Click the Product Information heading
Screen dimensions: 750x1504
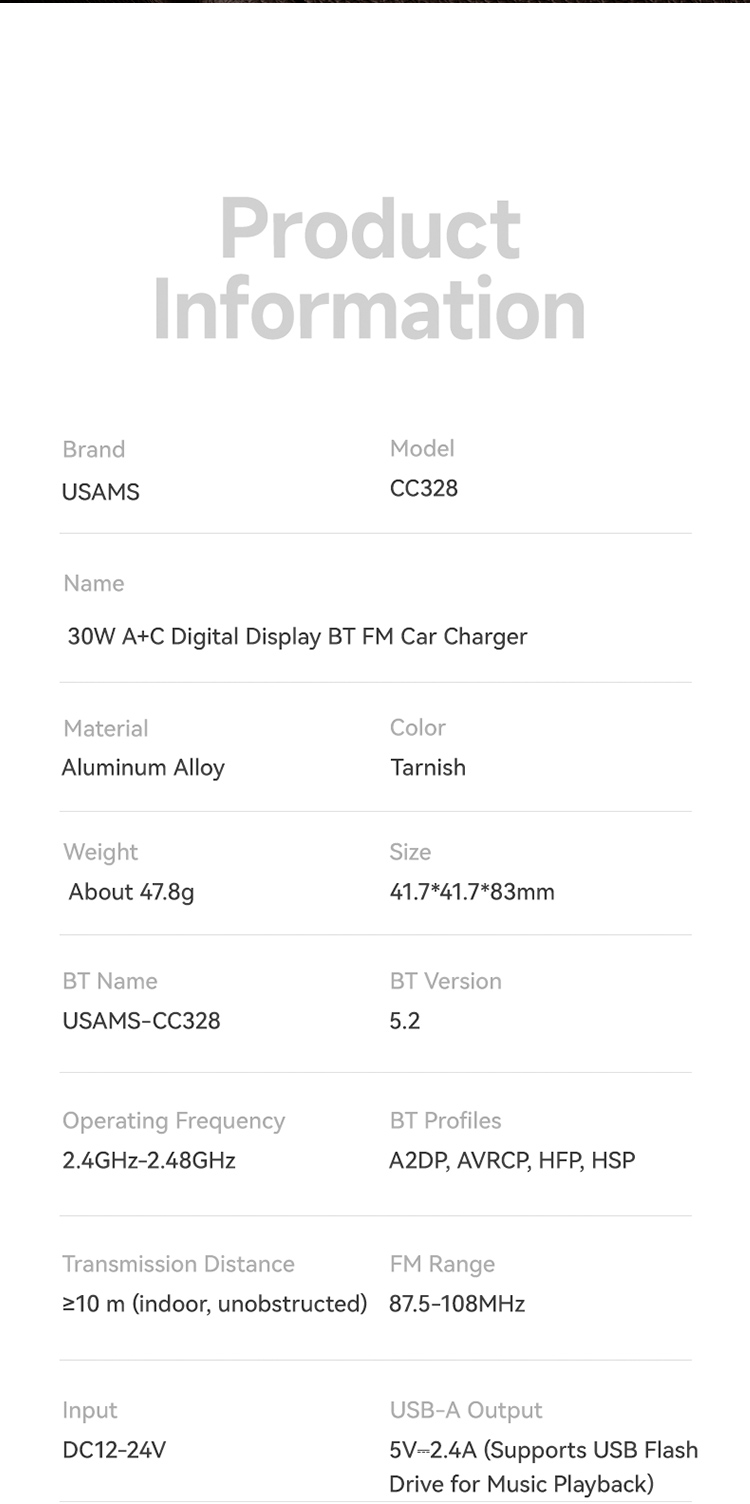click(x=369, y=269)
